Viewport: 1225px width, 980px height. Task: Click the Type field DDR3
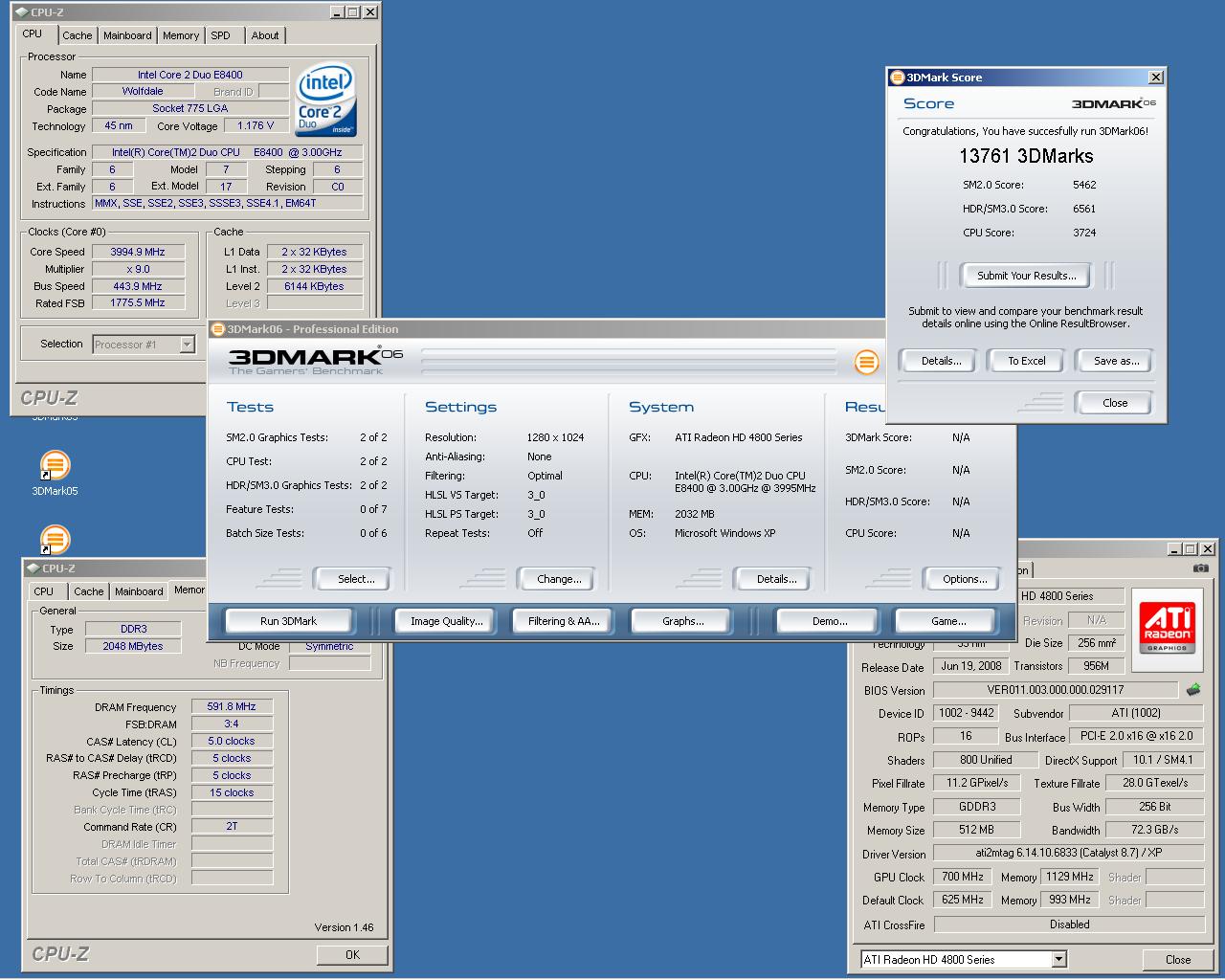tap(133, 629)
